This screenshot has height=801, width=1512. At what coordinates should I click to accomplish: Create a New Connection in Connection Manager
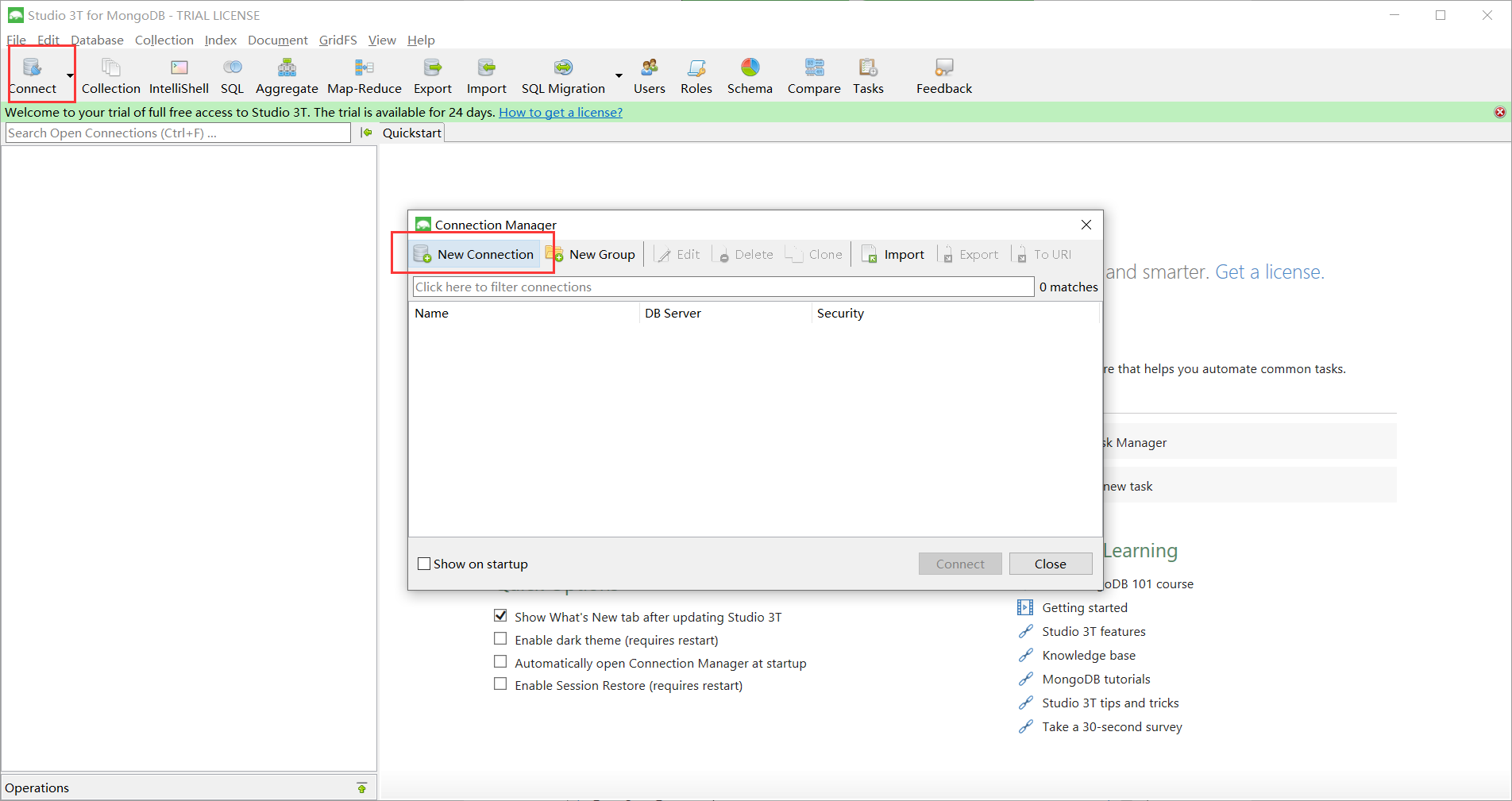[474, 254]
